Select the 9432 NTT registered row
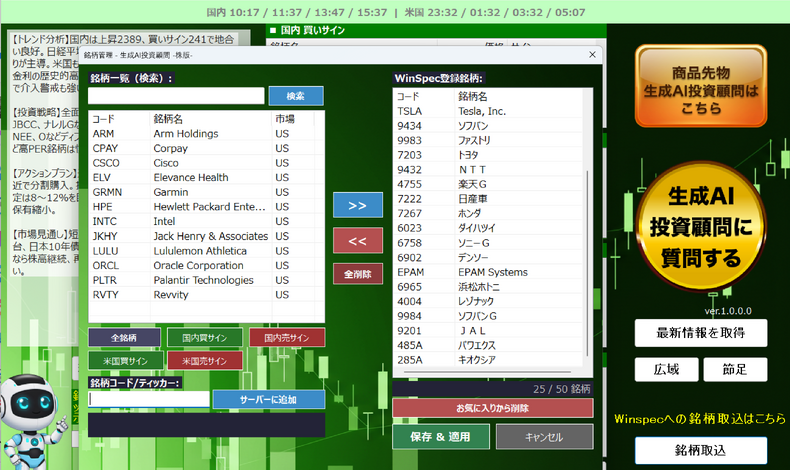Image resolution: width=790 pixels, height=470 pixels. 488,170
